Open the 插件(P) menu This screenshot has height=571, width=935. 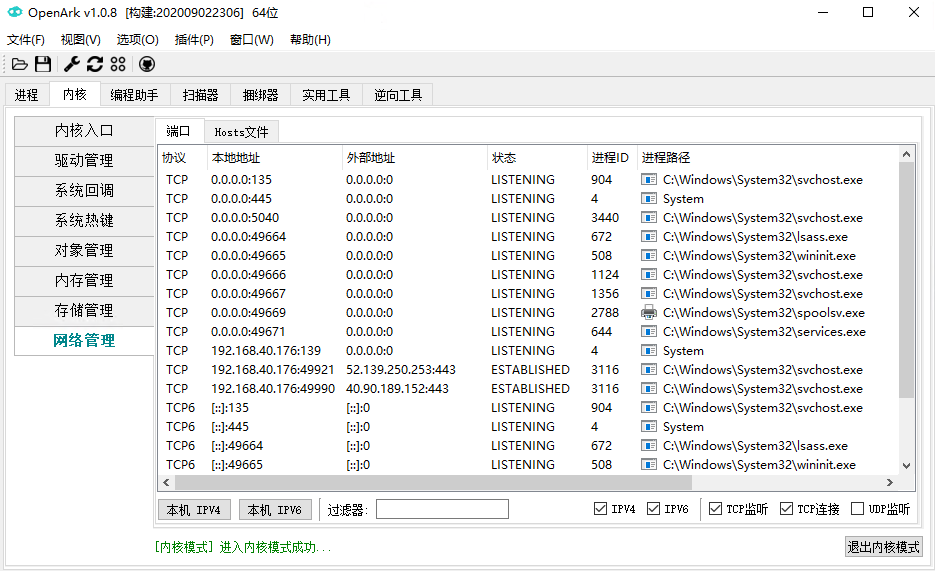tap(194, 39)
